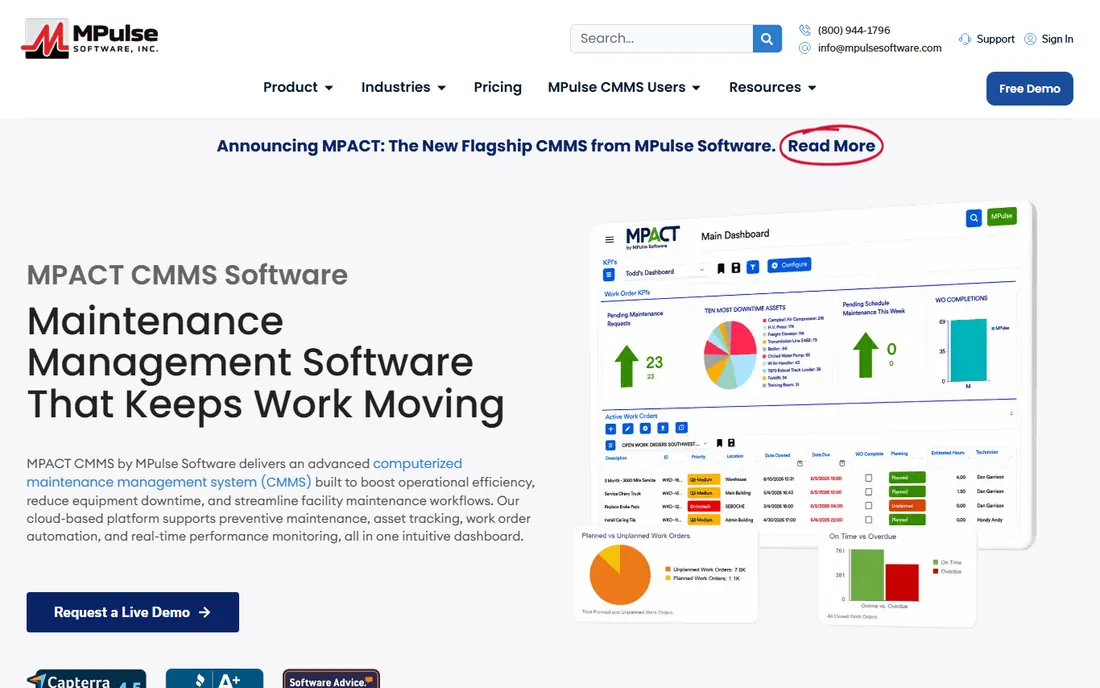Click the Technician column header
The image size is (1100, 688).
click(x=986, y=452)
